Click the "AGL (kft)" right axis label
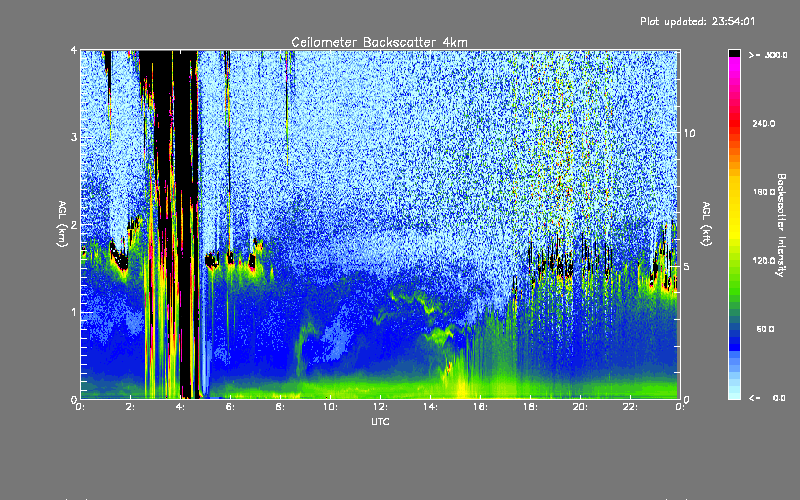The width and height of the screenshot is (800, 500). tap(706, 224)
